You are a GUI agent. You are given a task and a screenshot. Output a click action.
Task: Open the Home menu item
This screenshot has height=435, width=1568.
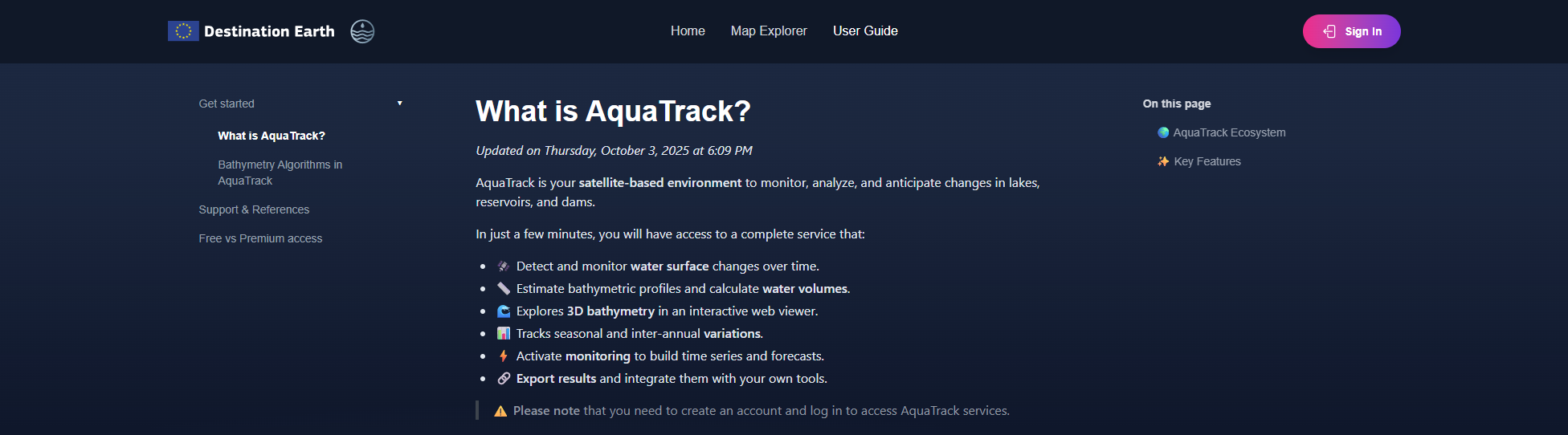[688, 31]
